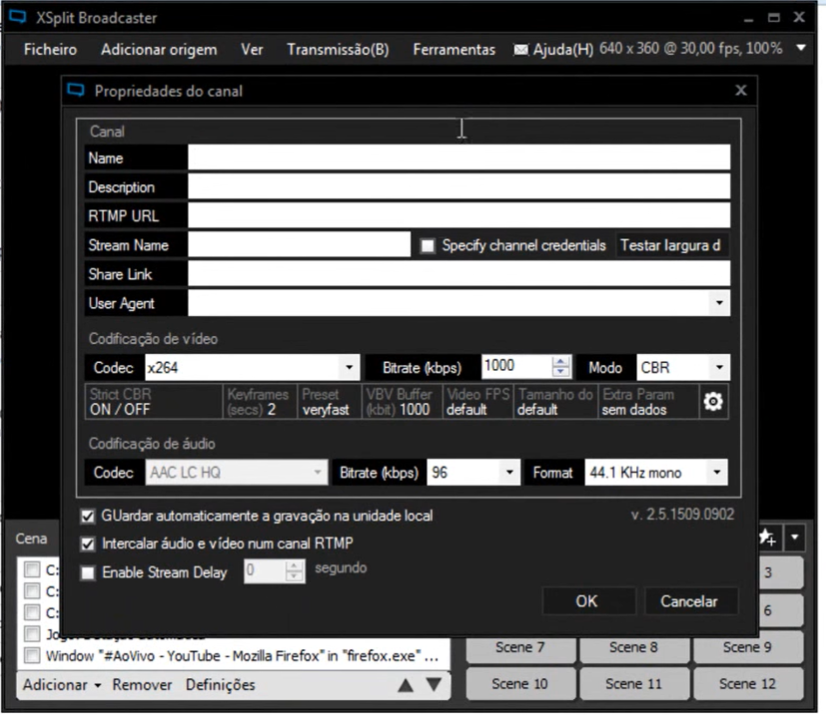Switch to Scene 8
826x715 pixels.
coord(634,648)
